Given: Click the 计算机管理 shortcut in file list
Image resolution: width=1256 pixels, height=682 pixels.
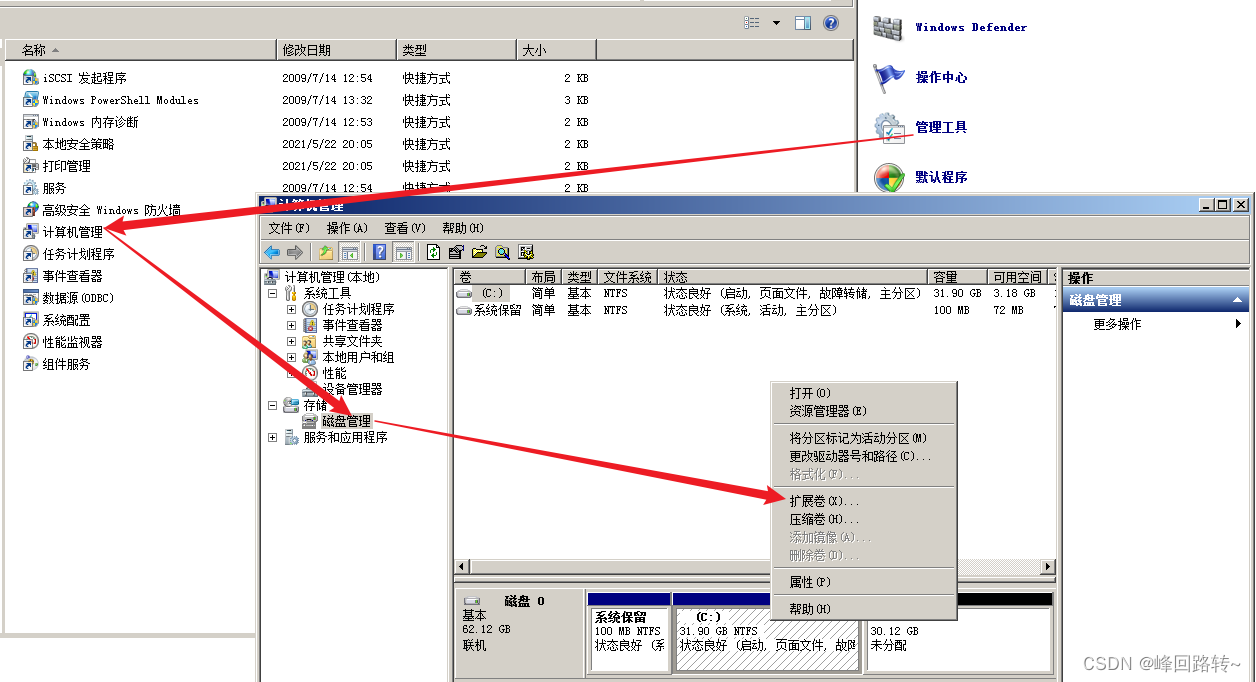Looking at the screenshot, I should (72, 232).
